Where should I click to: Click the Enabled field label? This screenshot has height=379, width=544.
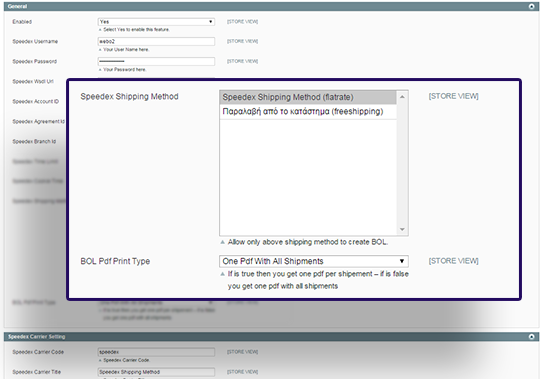coord(22,22)
